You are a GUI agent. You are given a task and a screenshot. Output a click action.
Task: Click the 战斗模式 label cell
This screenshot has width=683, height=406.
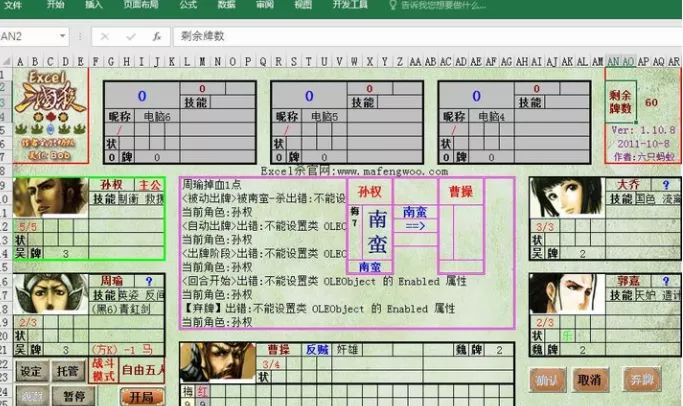click(103, 370)
